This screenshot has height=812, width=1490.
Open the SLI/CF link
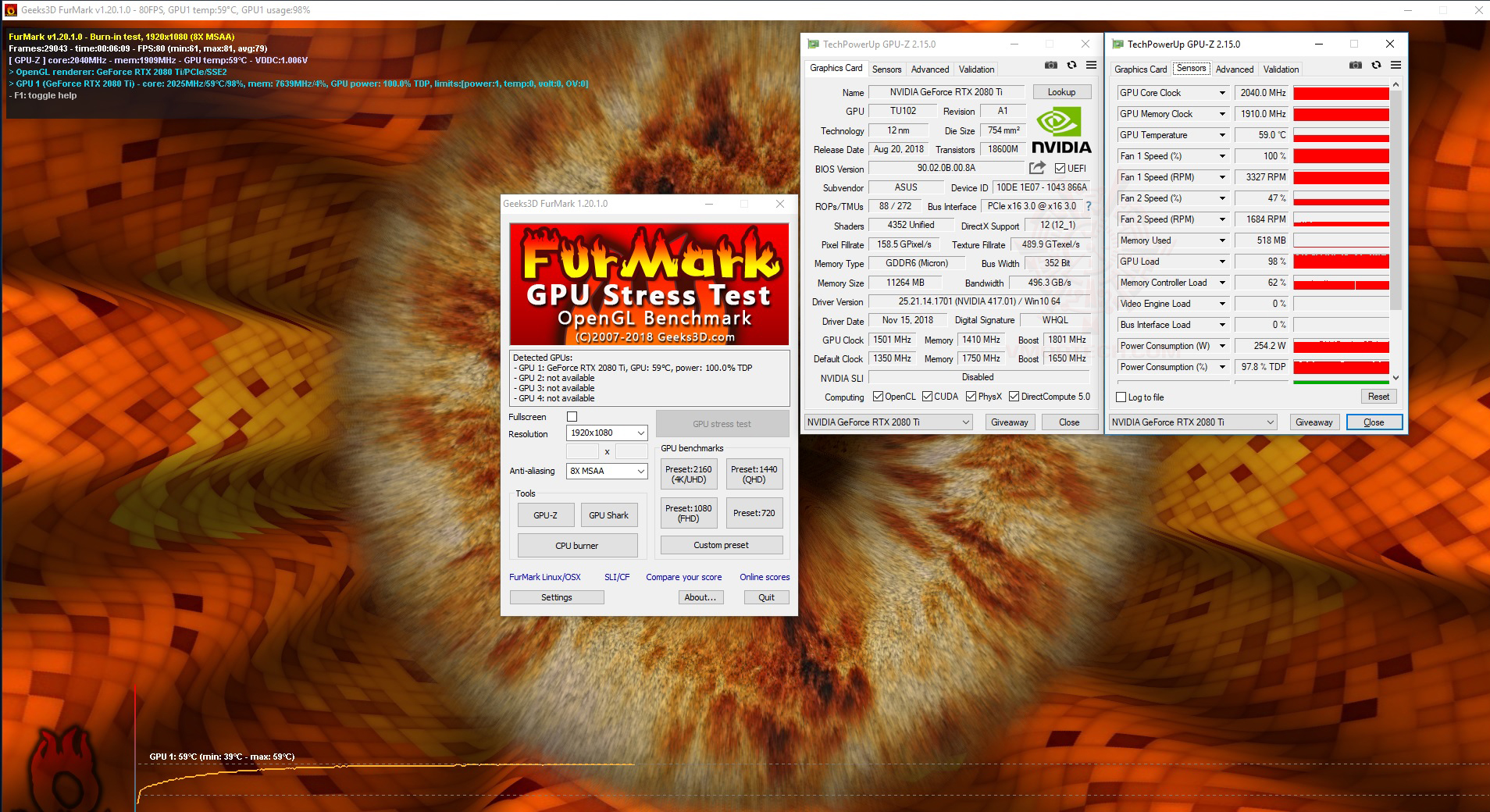[617, 577]
